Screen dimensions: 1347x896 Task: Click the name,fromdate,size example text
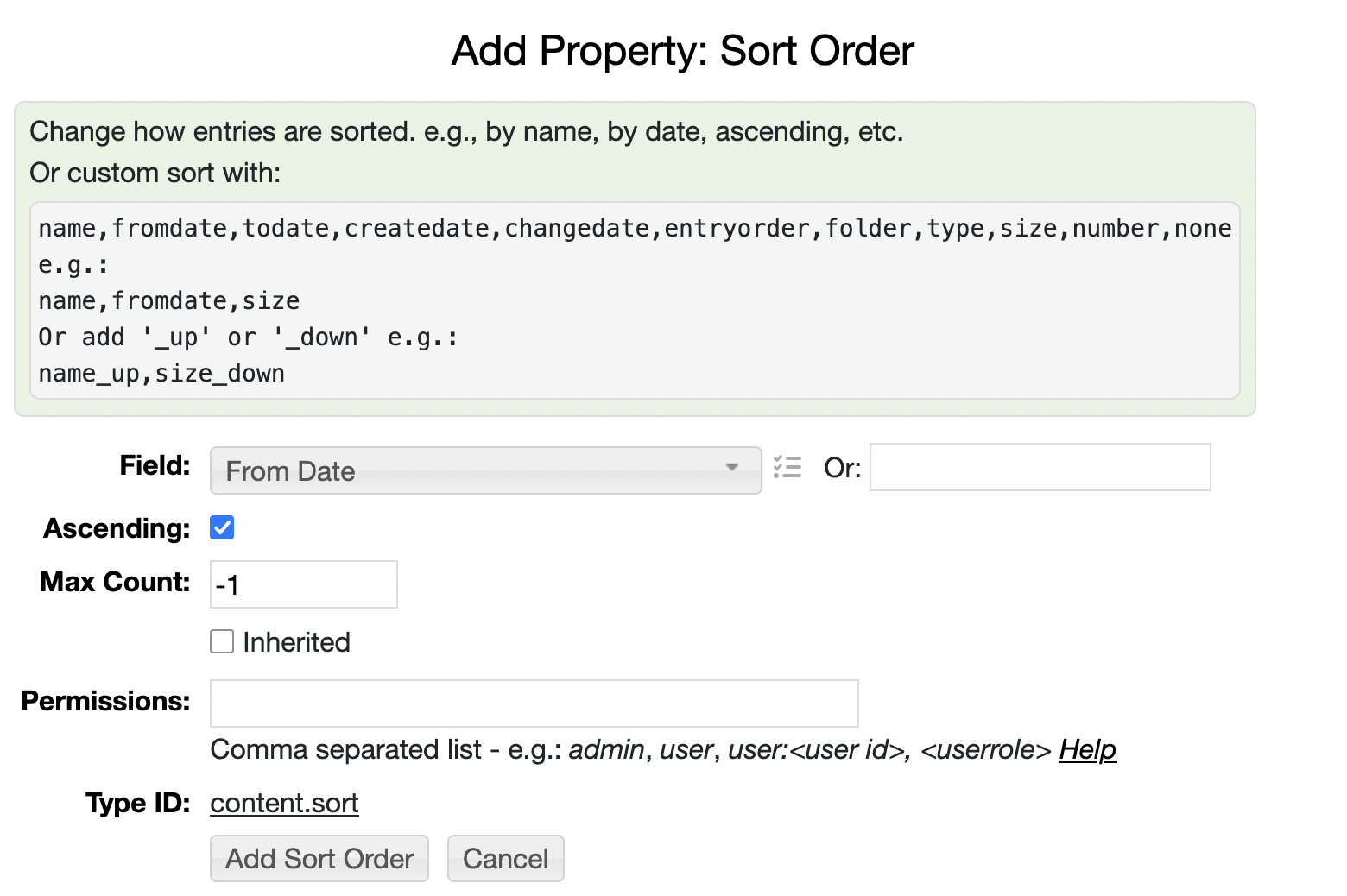click(x=169, y=300)
